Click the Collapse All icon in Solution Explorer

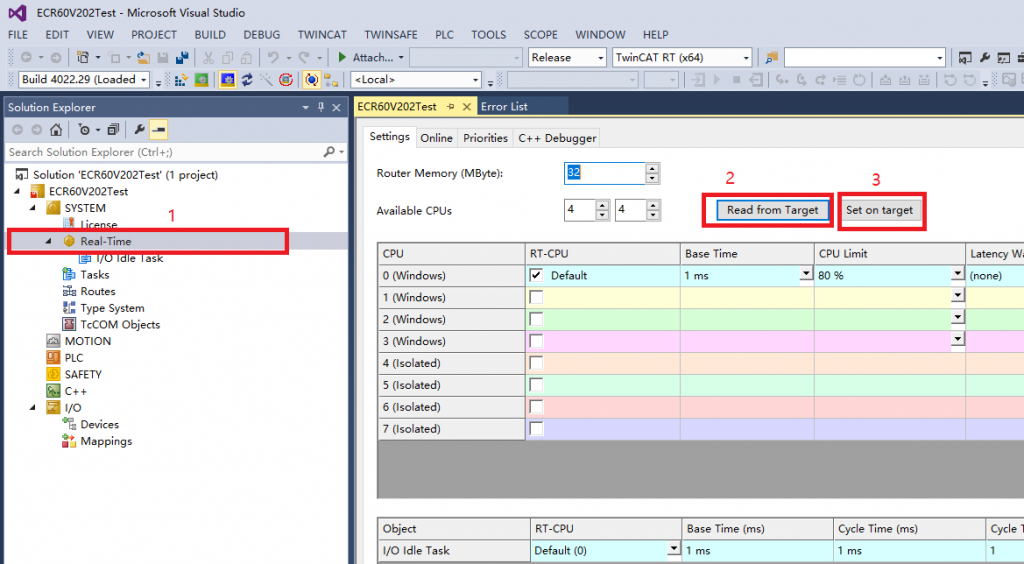point(113,129)
